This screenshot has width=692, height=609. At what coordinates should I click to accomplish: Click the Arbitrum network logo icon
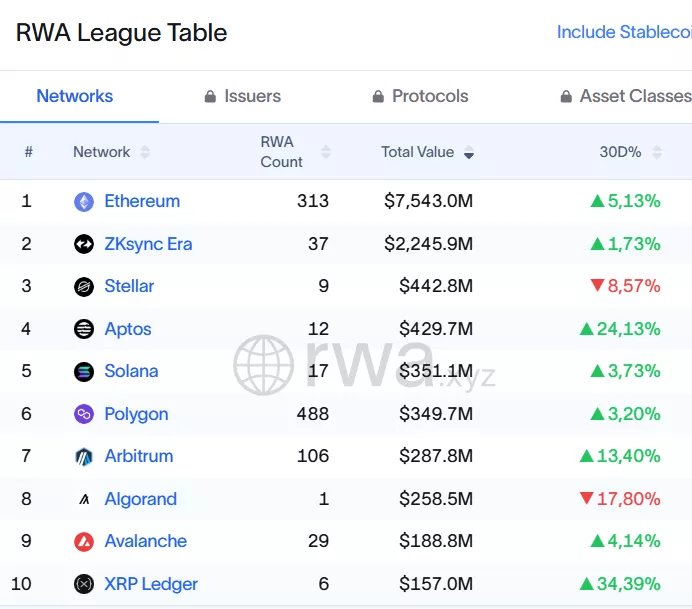[x=84, y=457]
